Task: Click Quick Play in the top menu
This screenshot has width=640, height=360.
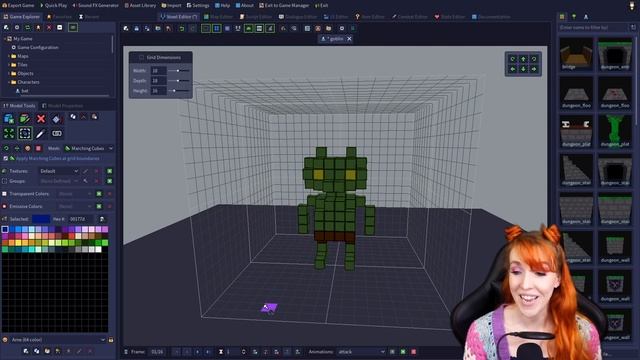Action: [53, 5]
